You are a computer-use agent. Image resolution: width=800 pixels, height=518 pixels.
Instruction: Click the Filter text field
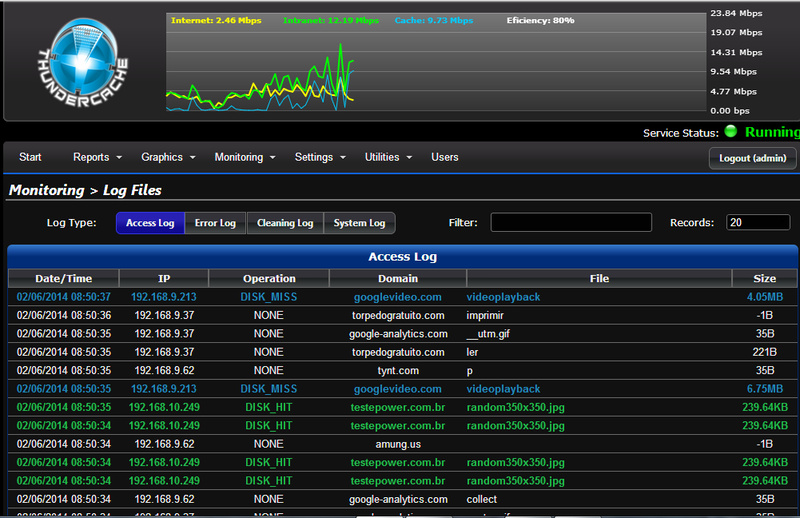click(x=571, y=223)
